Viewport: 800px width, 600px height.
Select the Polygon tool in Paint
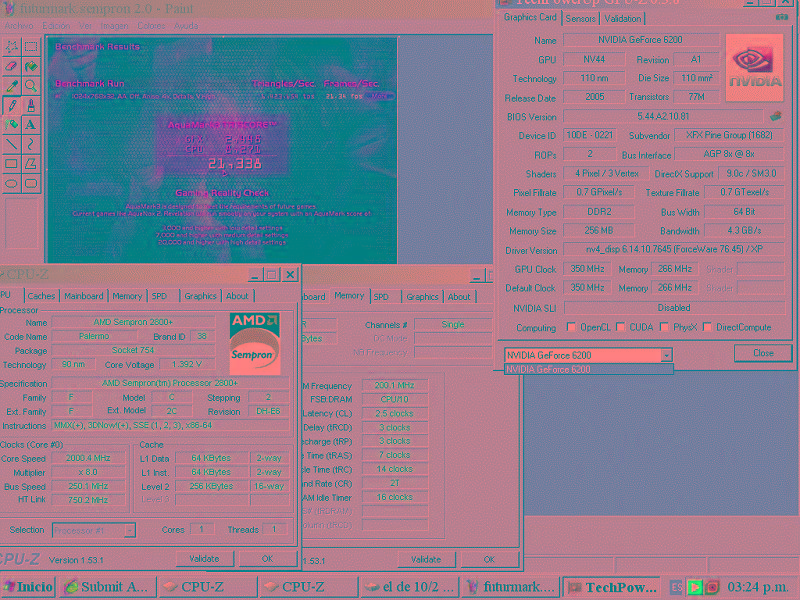(31, 163)
